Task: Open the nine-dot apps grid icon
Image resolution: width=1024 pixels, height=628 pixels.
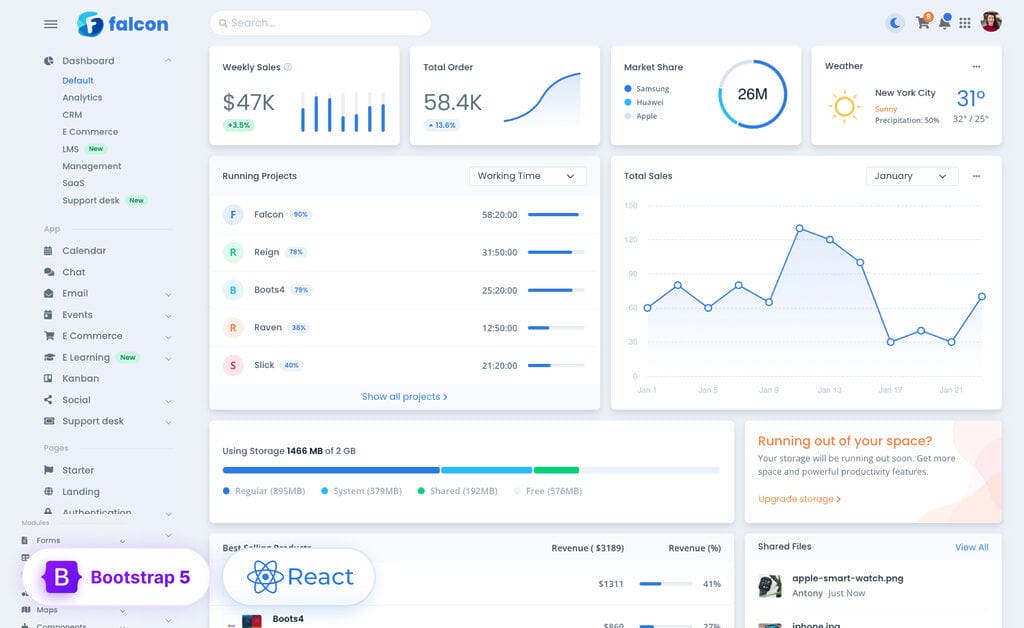Action: [x=965, y=23]
